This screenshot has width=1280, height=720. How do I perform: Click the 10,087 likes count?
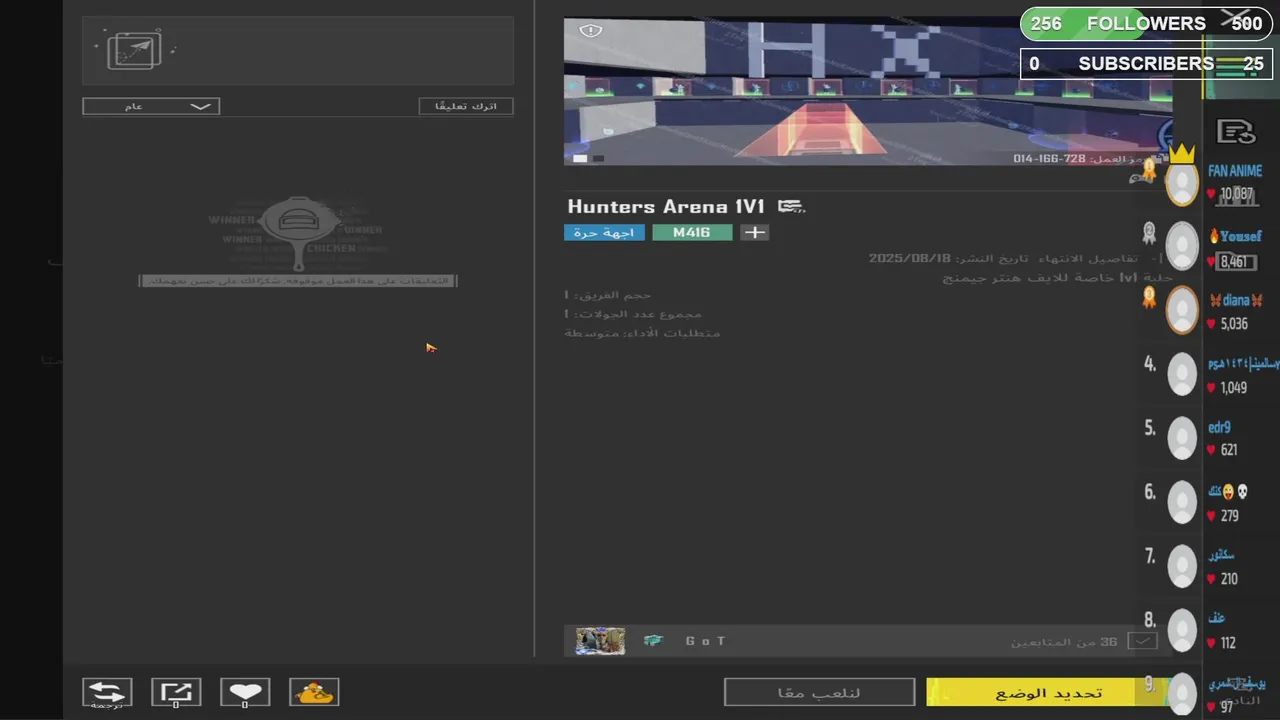pos(1237,194)
